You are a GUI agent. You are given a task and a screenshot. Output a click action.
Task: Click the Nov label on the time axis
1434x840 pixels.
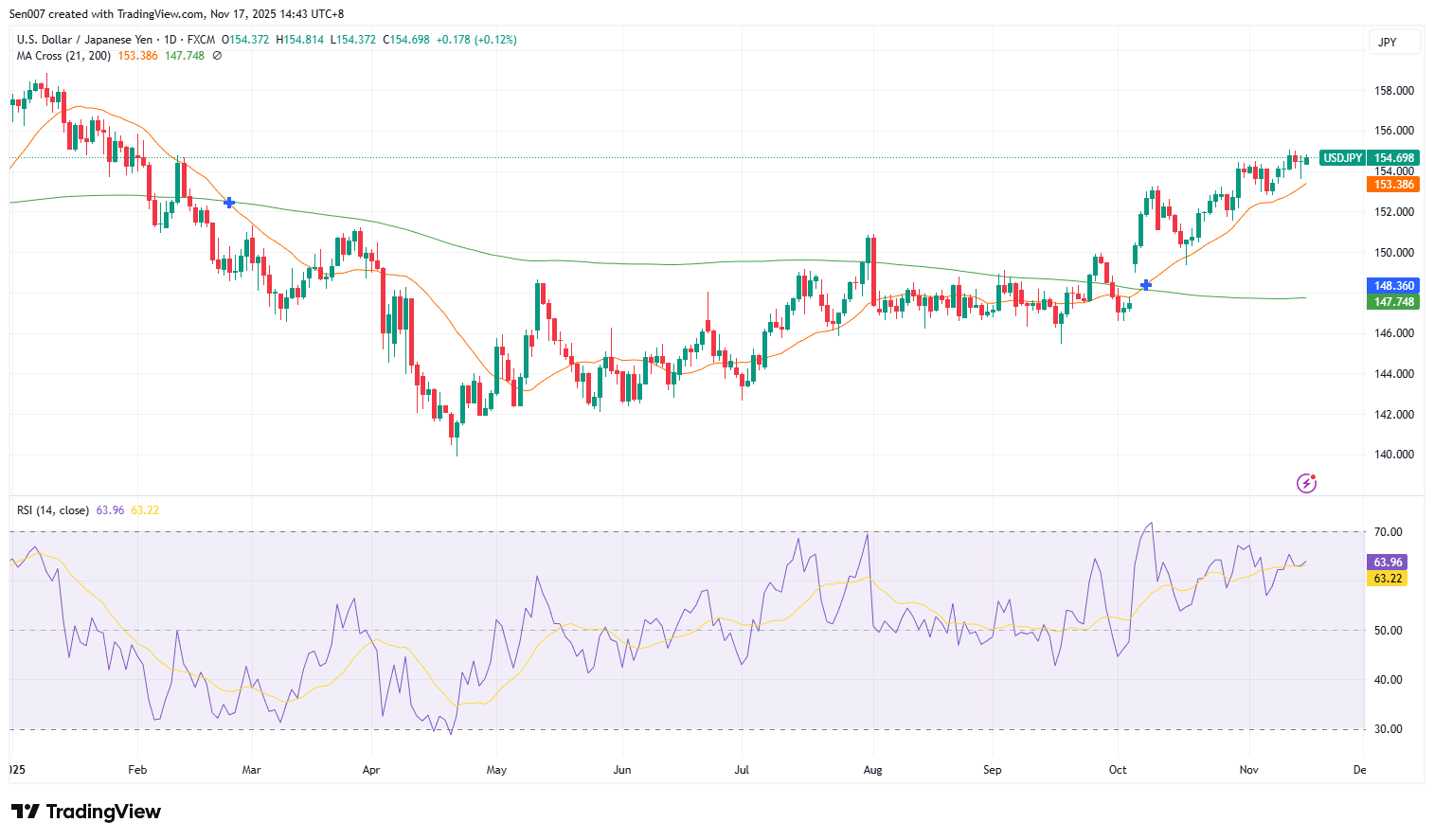(1247, 770)
